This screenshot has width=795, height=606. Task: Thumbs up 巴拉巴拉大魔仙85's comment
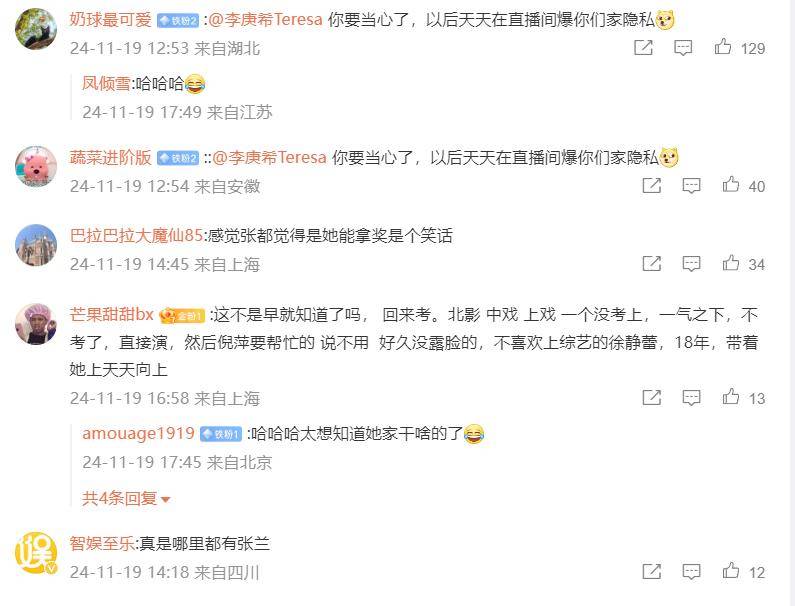tap(731, 263)
